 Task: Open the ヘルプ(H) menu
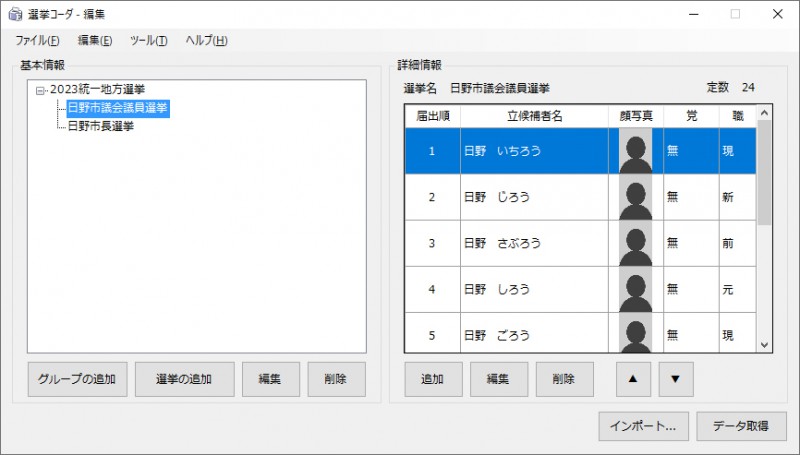206,40
